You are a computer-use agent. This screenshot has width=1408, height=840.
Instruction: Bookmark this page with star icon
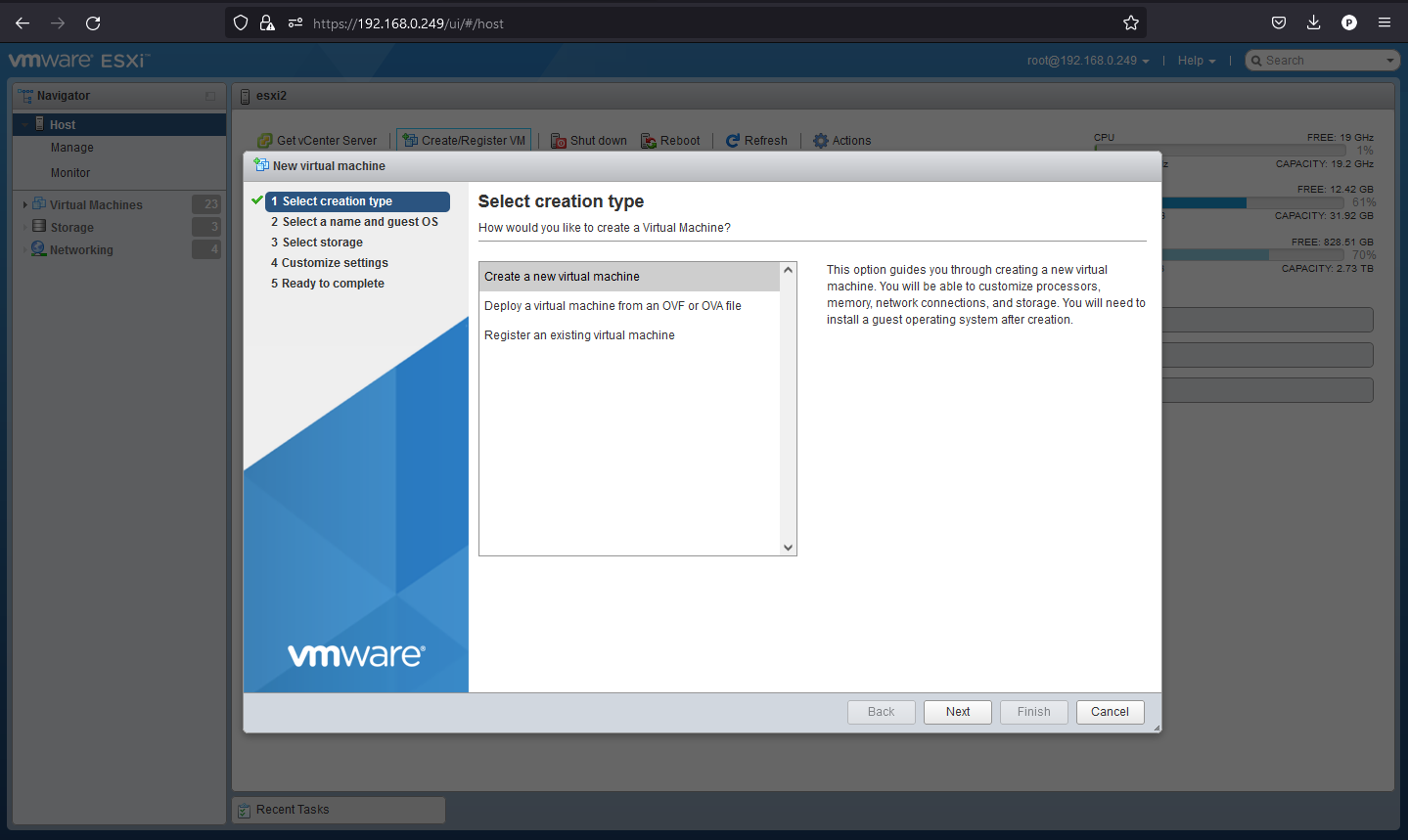coord(1131,22)
